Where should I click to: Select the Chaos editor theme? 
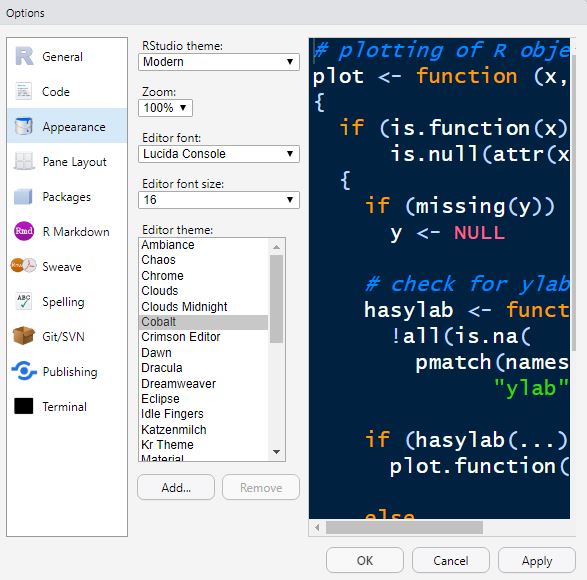(x=203, y=260)
